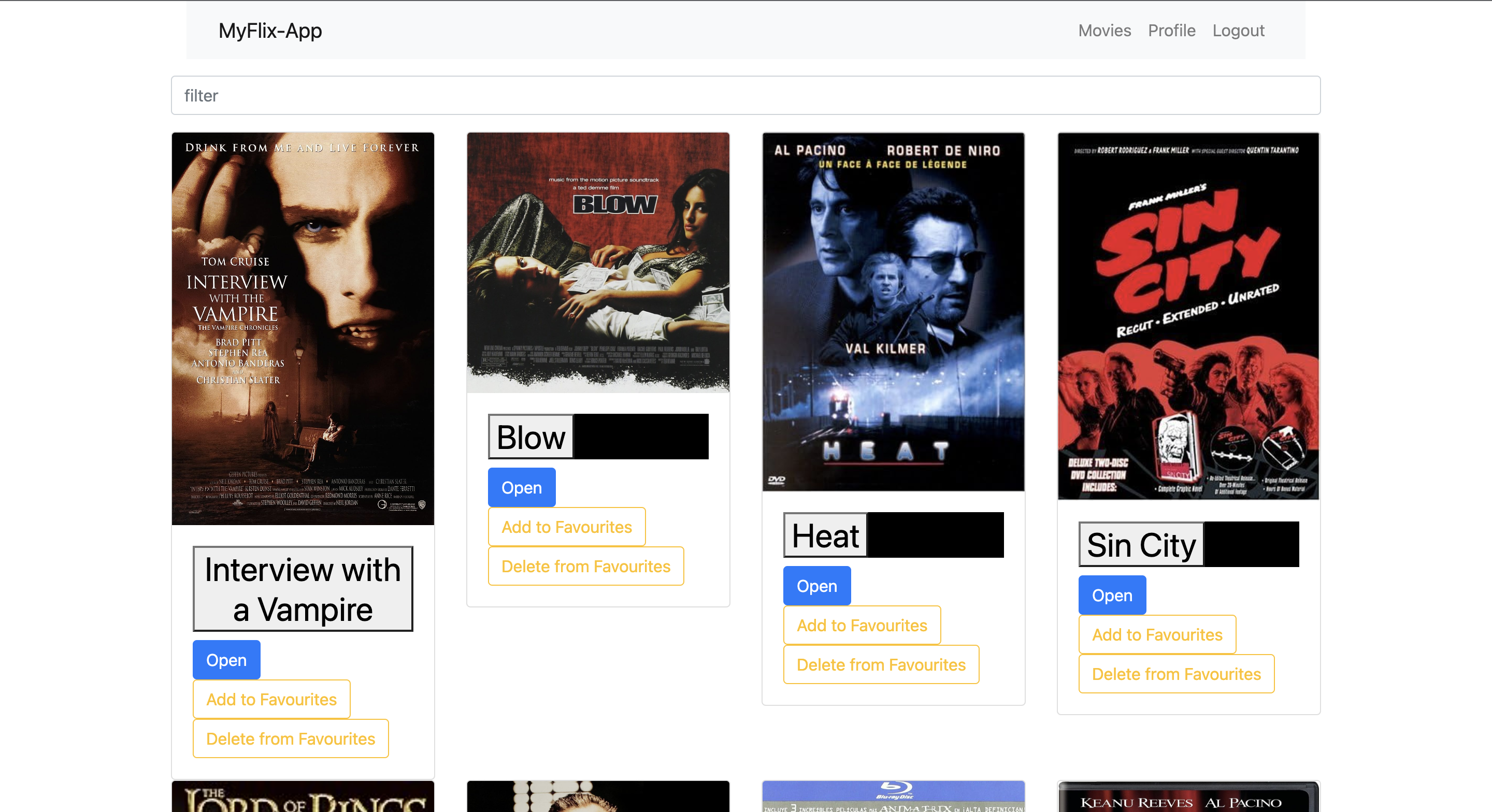This screenshot has width=1492, height=812.
Task: Click the Sin City poster image
Action: (x=1188, y=316)
